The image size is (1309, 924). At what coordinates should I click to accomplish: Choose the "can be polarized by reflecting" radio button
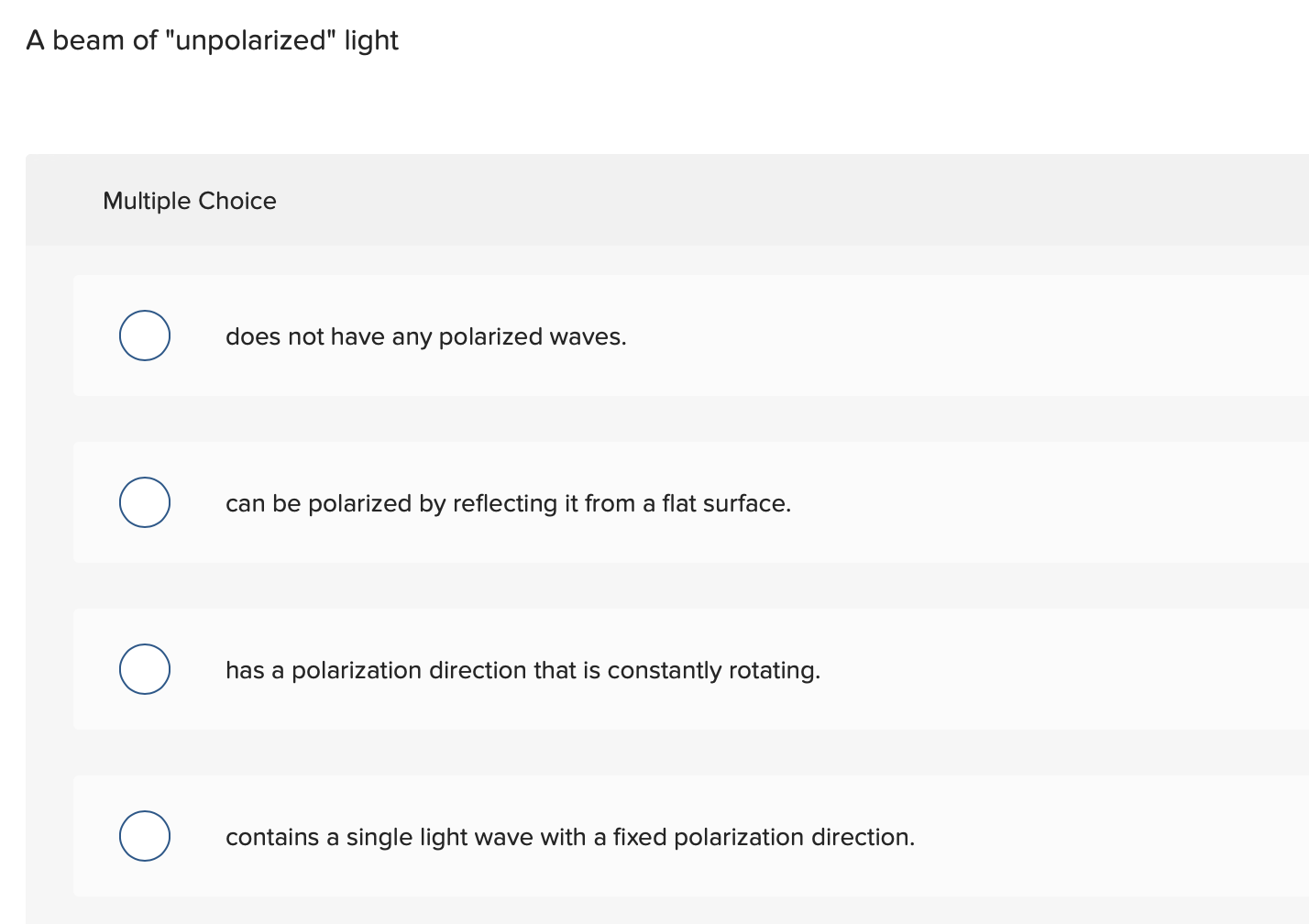click(x=145, y=502)
